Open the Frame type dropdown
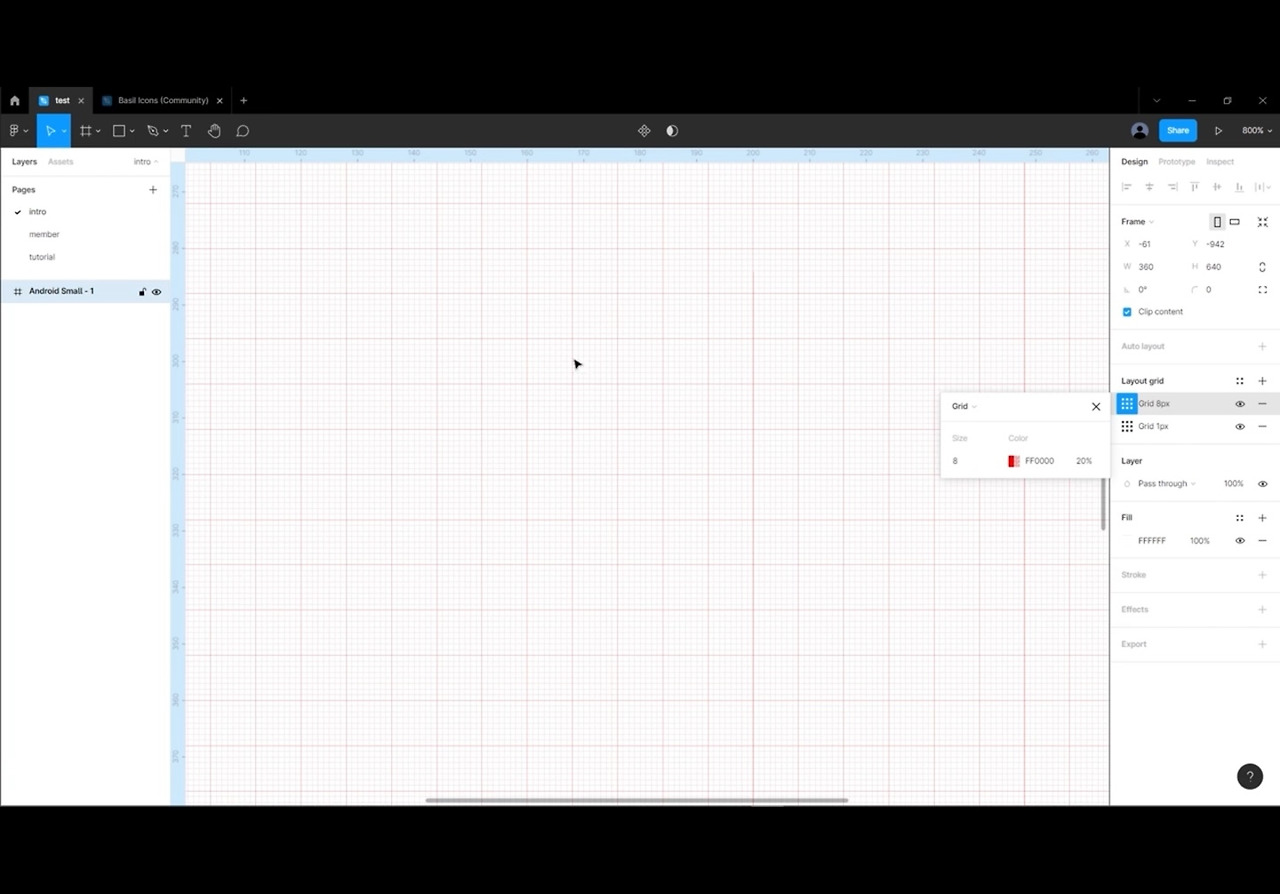Viewport: 1280px width, 894px height. point(1138,222)
